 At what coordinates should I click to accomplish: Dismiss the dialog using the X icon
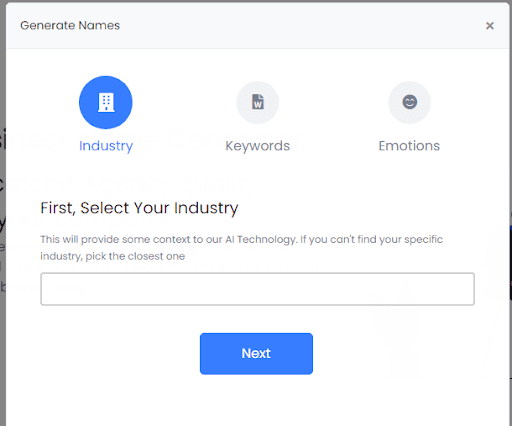(x=489, y=26)
